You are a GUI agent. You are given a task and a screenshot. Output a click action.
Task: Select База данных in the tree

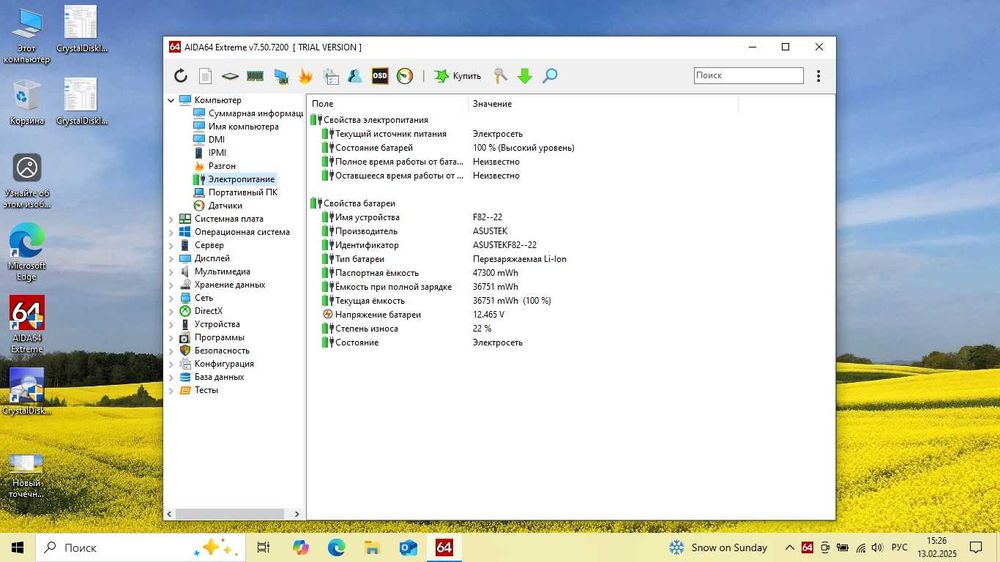pyautogui.click(x=219, y=377)
